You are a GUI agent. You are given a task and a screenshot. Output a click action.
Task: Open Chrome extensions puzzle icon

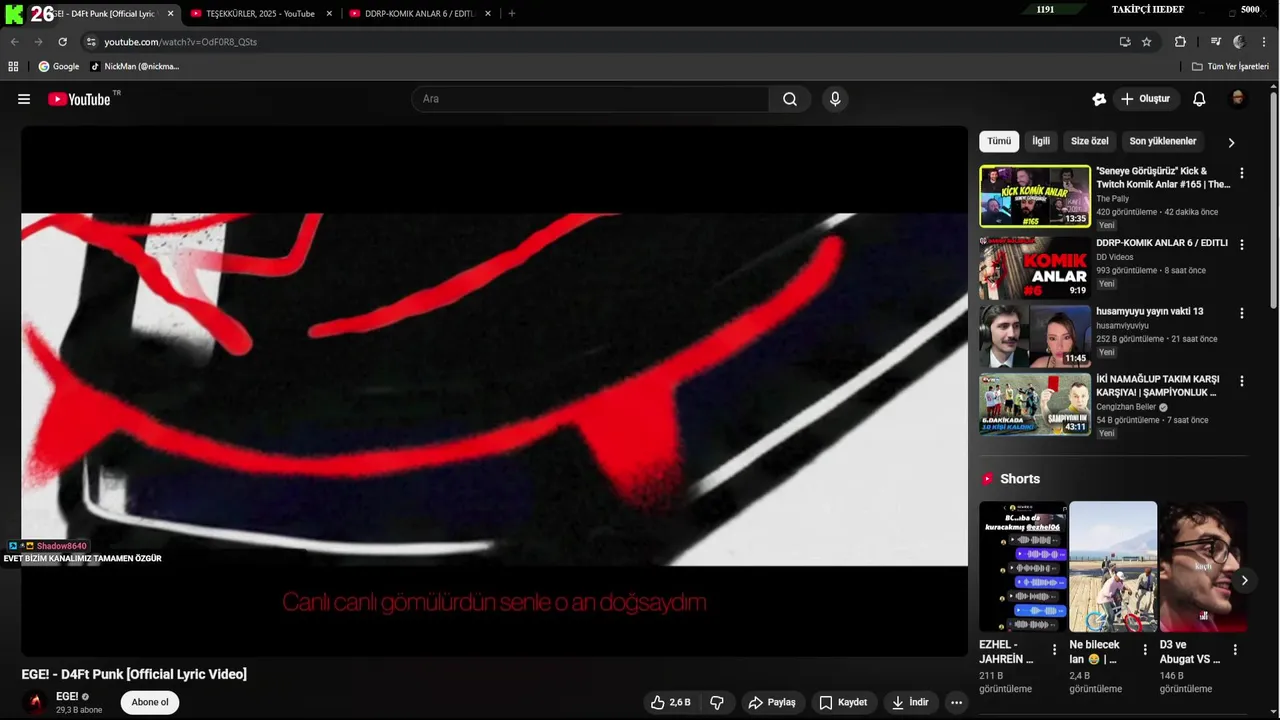[1180, 42]
